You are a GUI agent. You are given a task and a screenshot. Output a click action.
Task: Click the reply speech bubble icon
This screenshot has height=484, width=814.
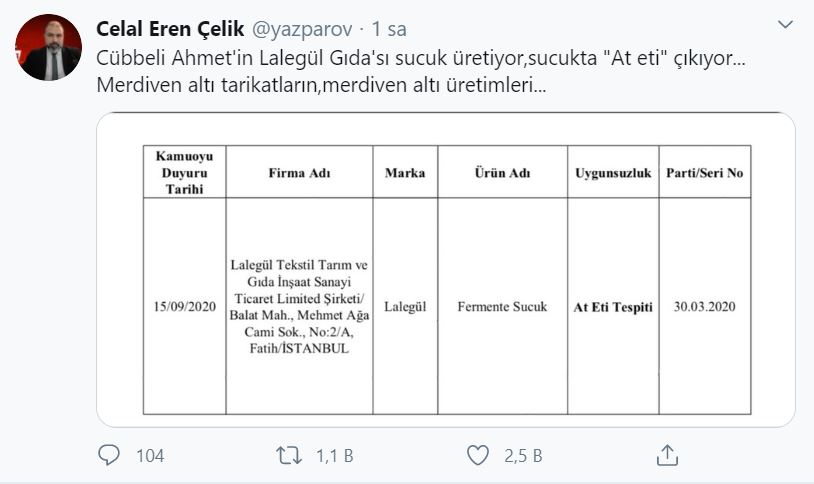point(109,456)
